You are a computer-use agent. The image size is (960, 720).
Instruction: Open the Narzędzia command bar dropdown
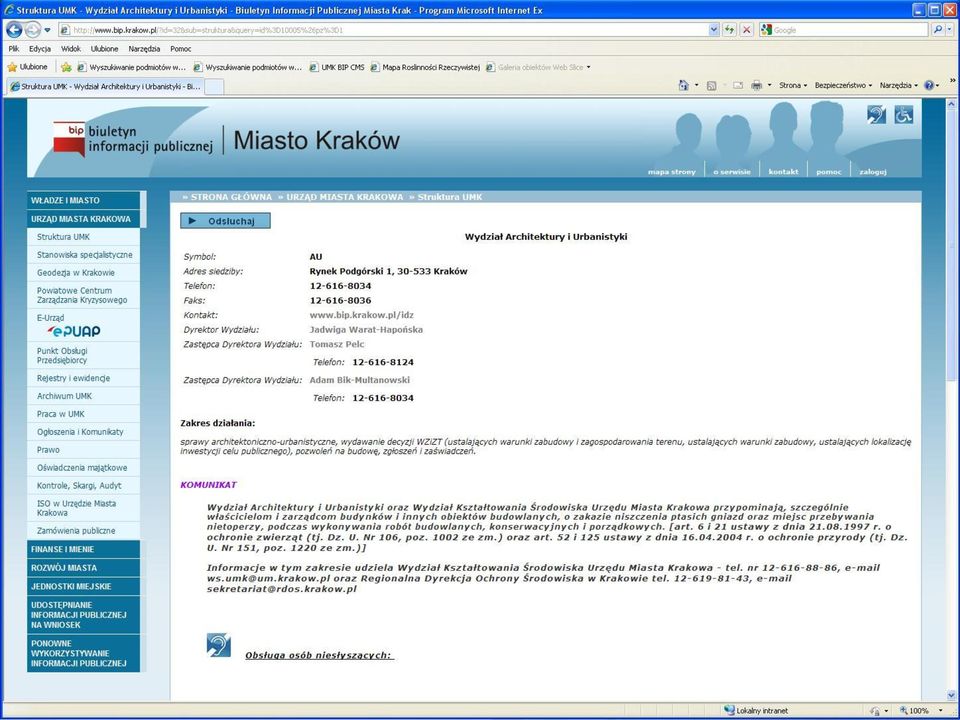899,85
